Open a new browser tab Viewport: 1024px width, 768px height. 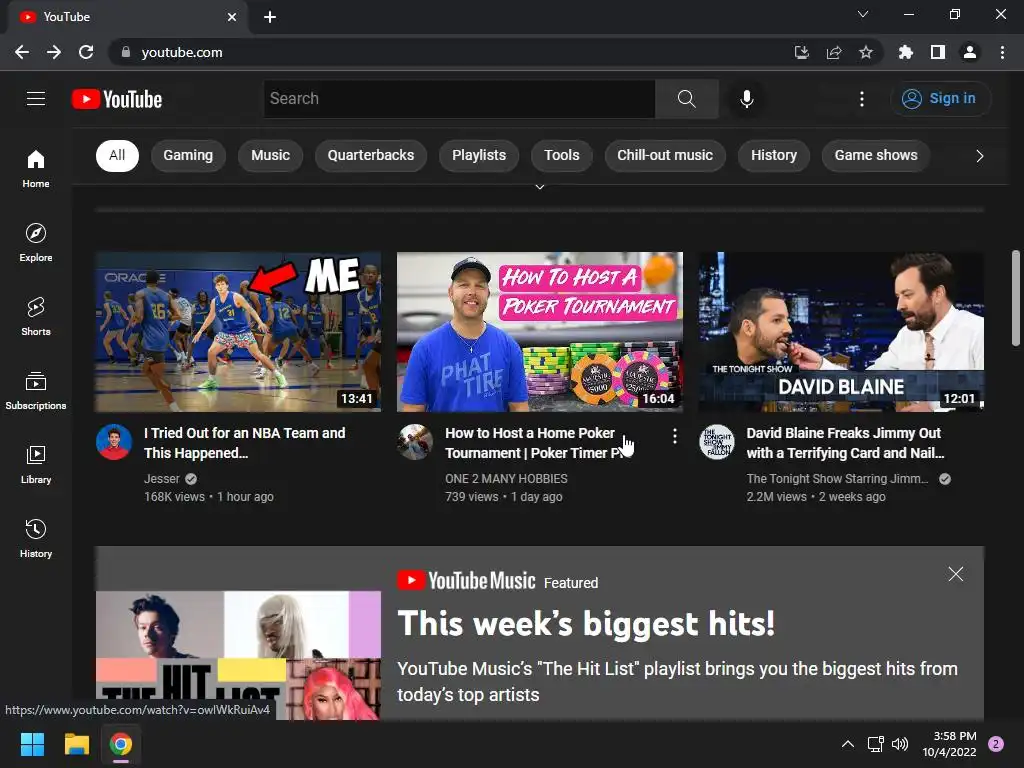(270, 17)
